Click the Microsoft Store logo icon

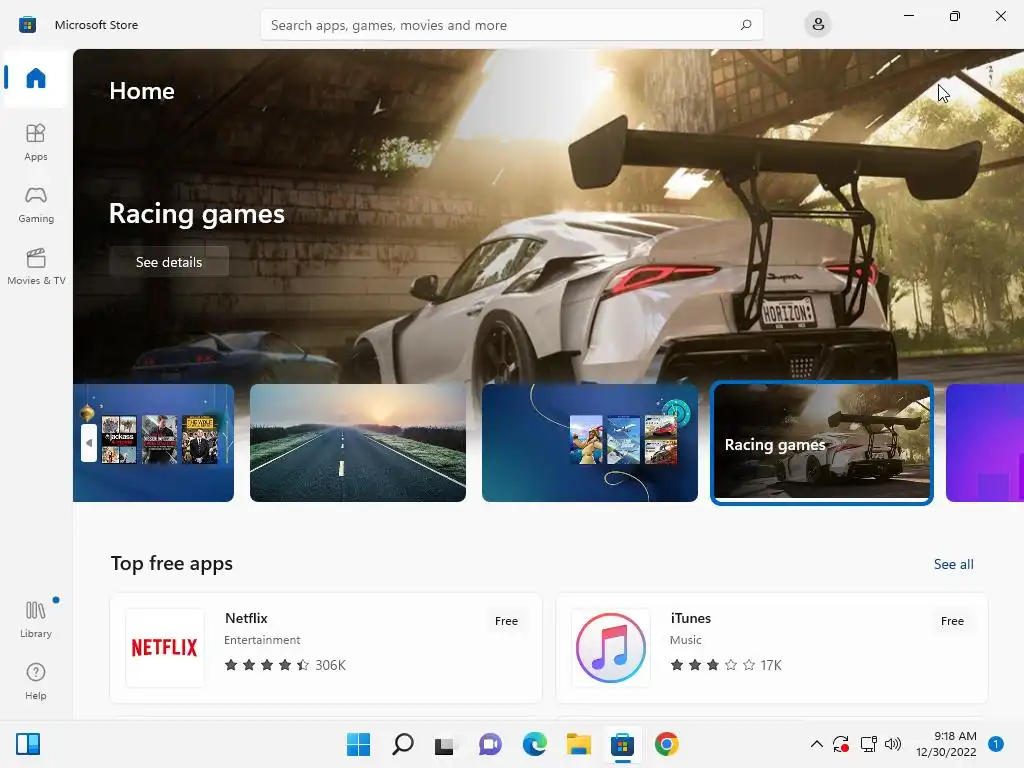click(27, 25)
